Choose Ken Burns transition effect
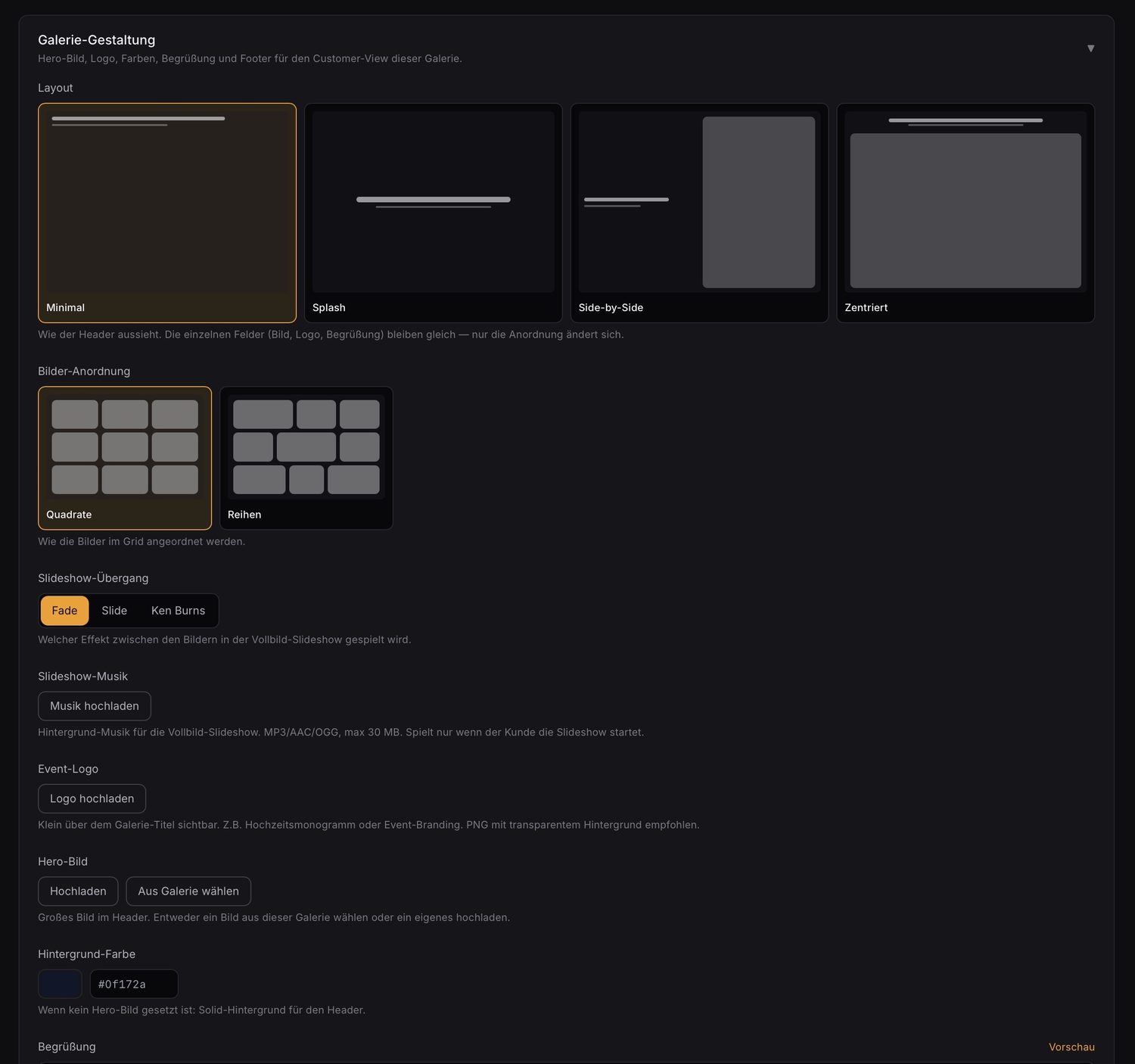This screenshot has height=1064, width=1135. click(x=178, y=611)
